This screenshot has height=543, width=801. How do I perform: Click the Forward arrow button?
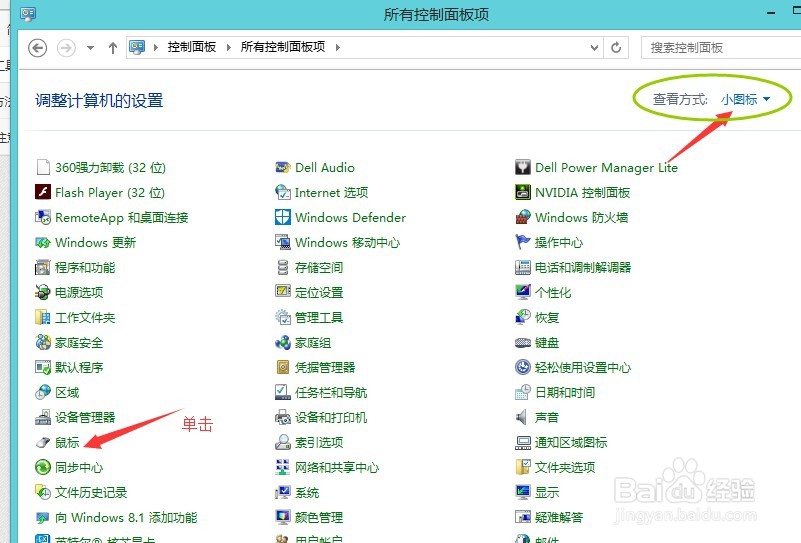[66, 48]
